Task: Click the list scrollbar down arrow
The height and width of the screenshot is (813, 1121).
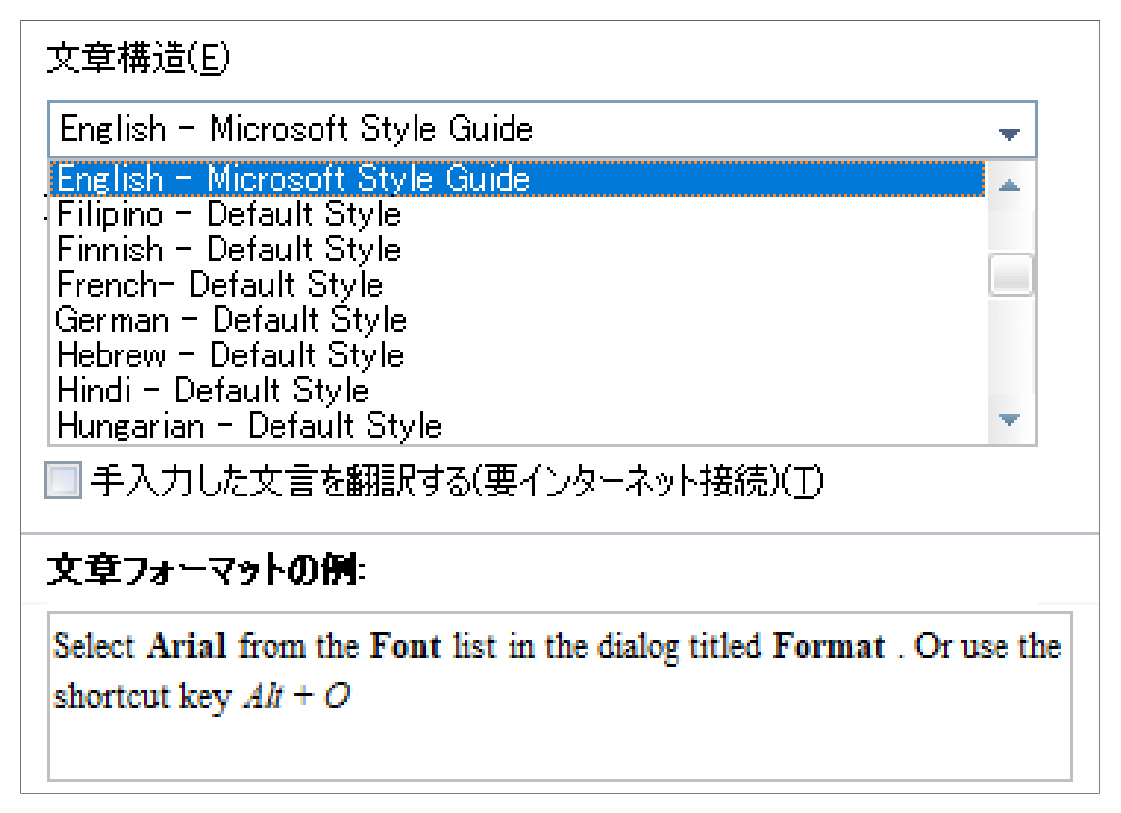Action: [x=1009, y=419]
